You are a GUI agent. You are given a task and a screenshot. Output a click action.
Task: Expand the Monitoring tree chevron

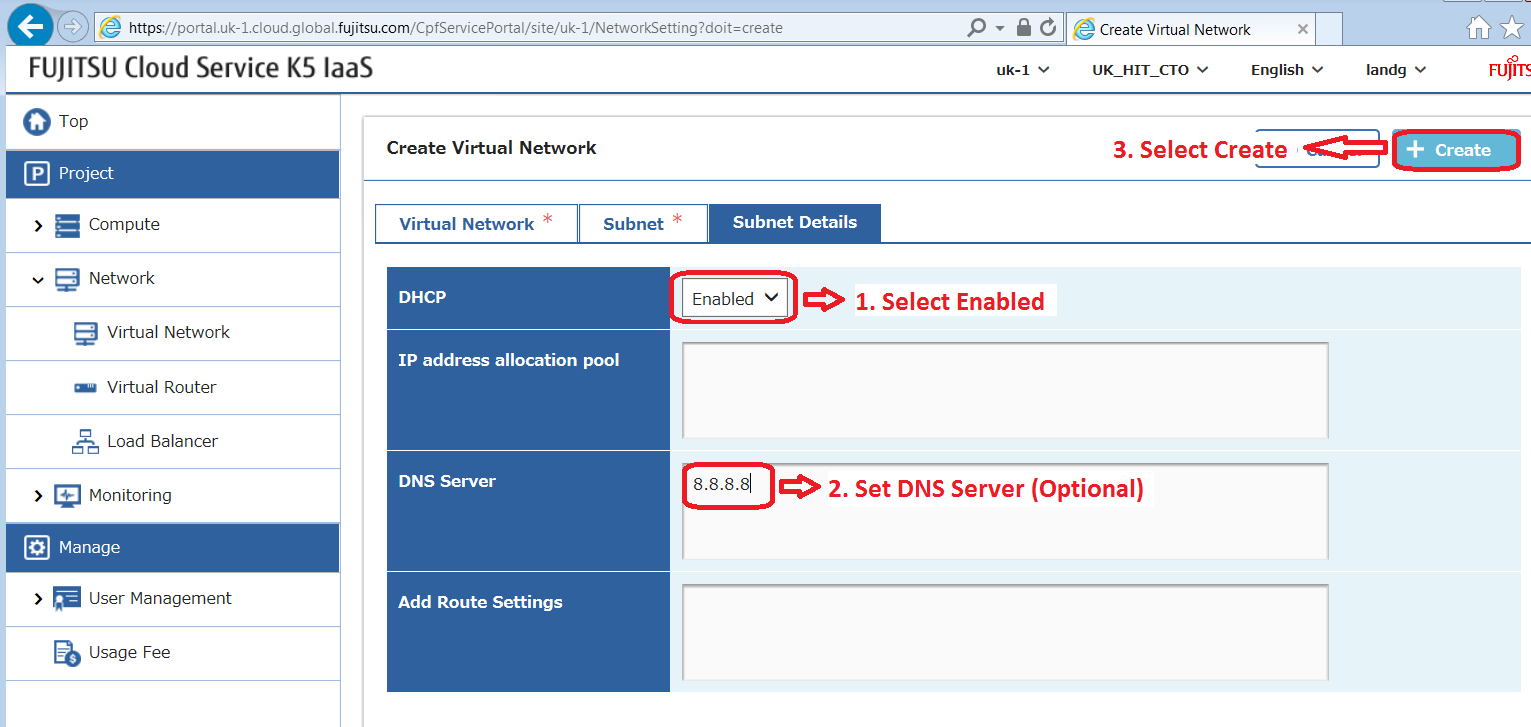[x=38, y=496]
